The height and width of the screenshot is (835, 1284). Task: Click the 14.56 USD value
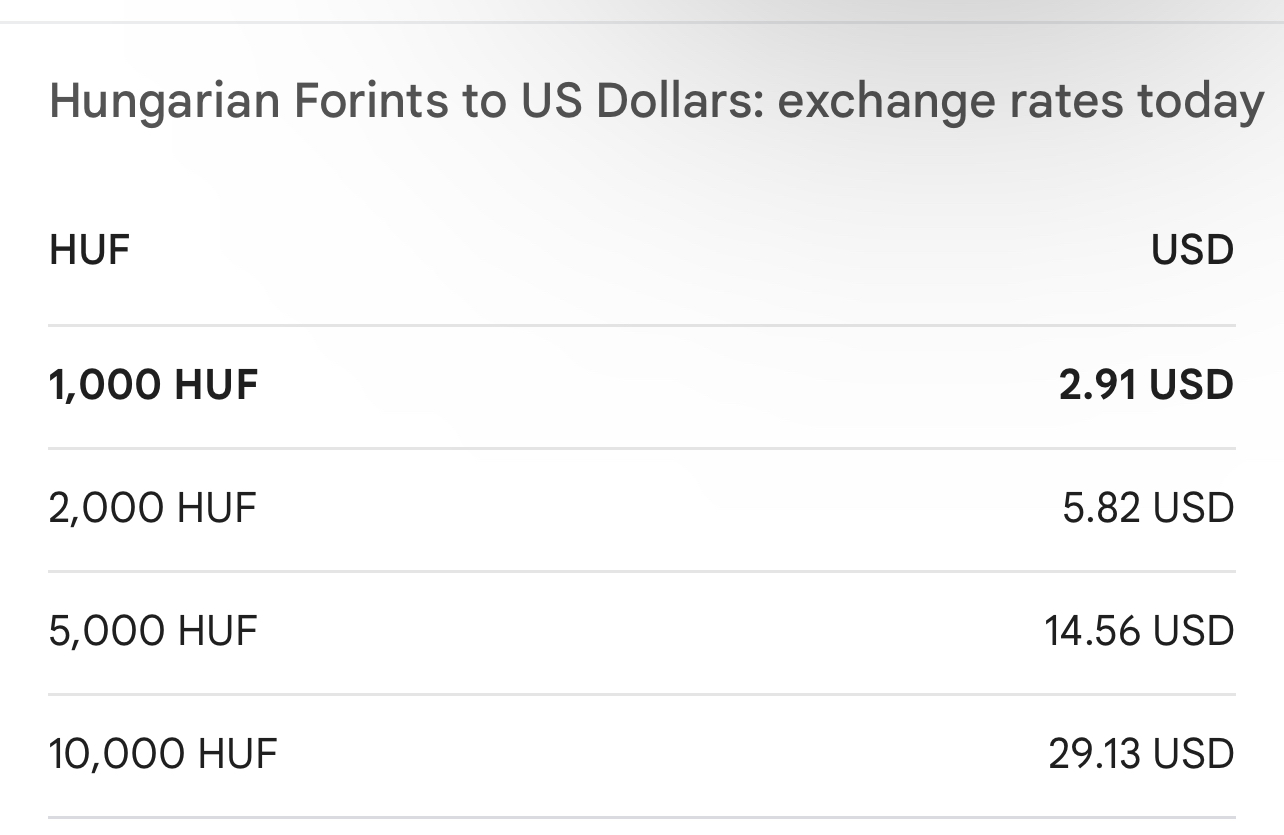point(1139,631)
